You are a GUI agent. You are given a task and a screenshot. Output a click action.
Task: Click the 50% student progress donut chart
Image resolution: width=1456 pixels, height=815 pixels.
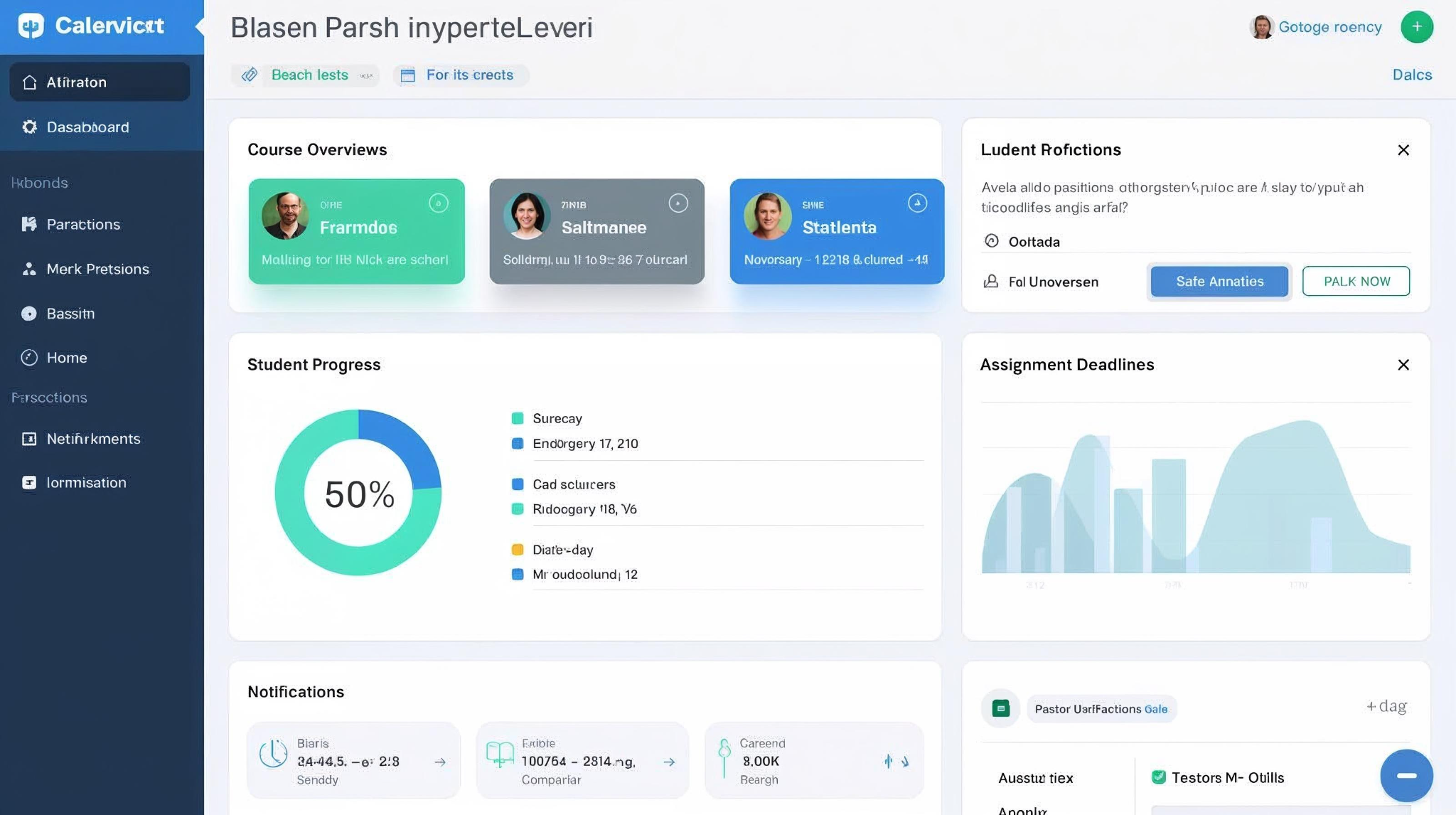coord(359,492)
